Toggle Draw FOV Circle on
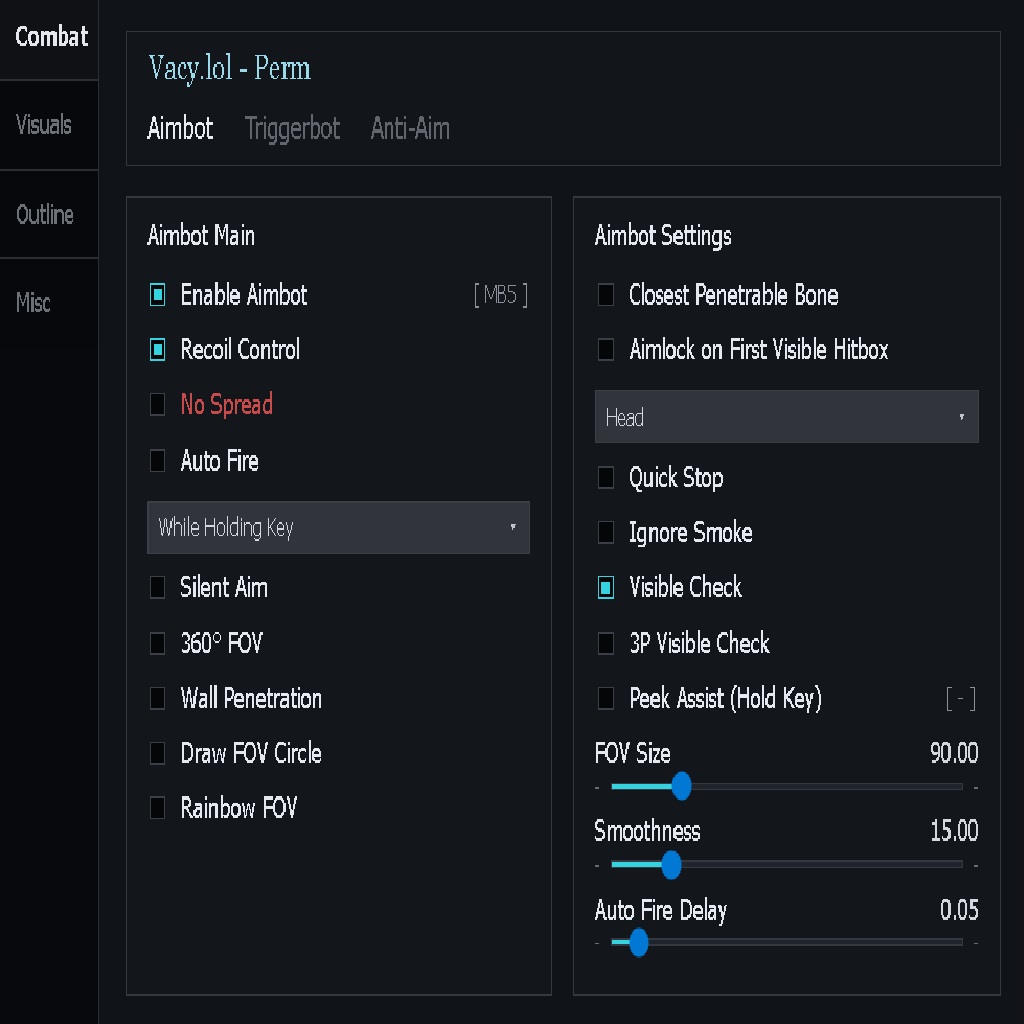This screenshot has width=1024, height=1024. (x=157, y=753)
